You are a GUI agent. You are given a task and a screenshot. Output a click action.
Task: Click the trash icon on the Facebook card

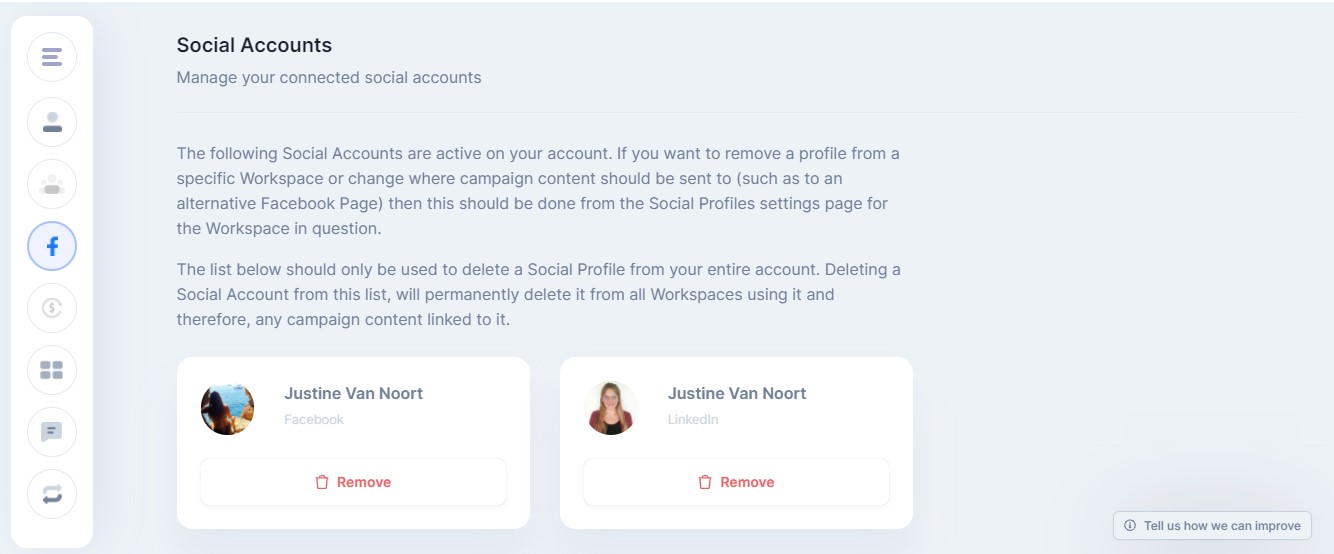tap(322, 482)
